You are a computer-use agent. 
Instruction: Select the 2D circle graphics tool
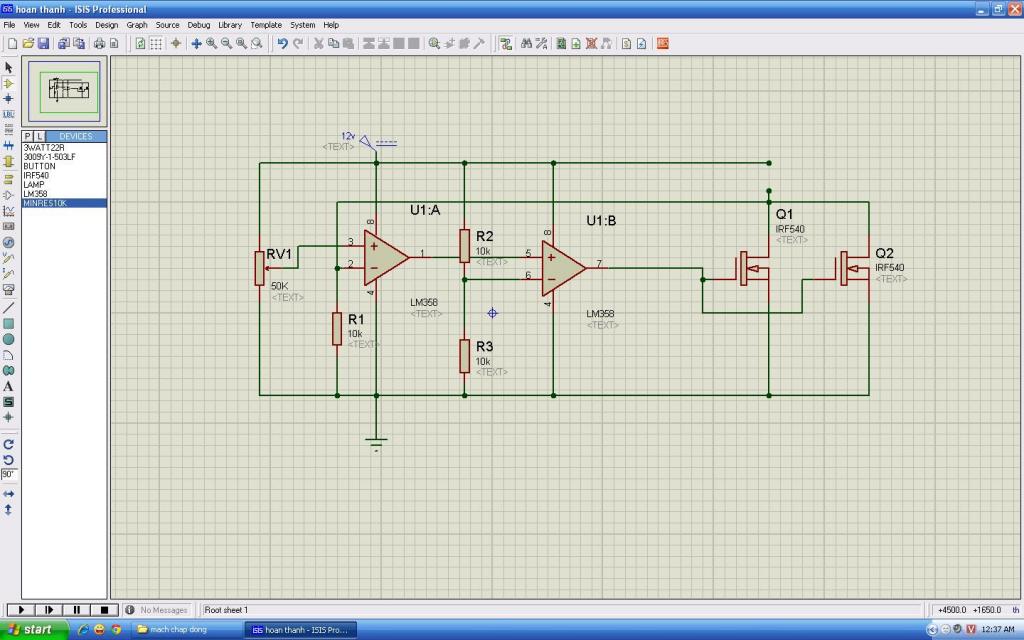tap(9, 339)
